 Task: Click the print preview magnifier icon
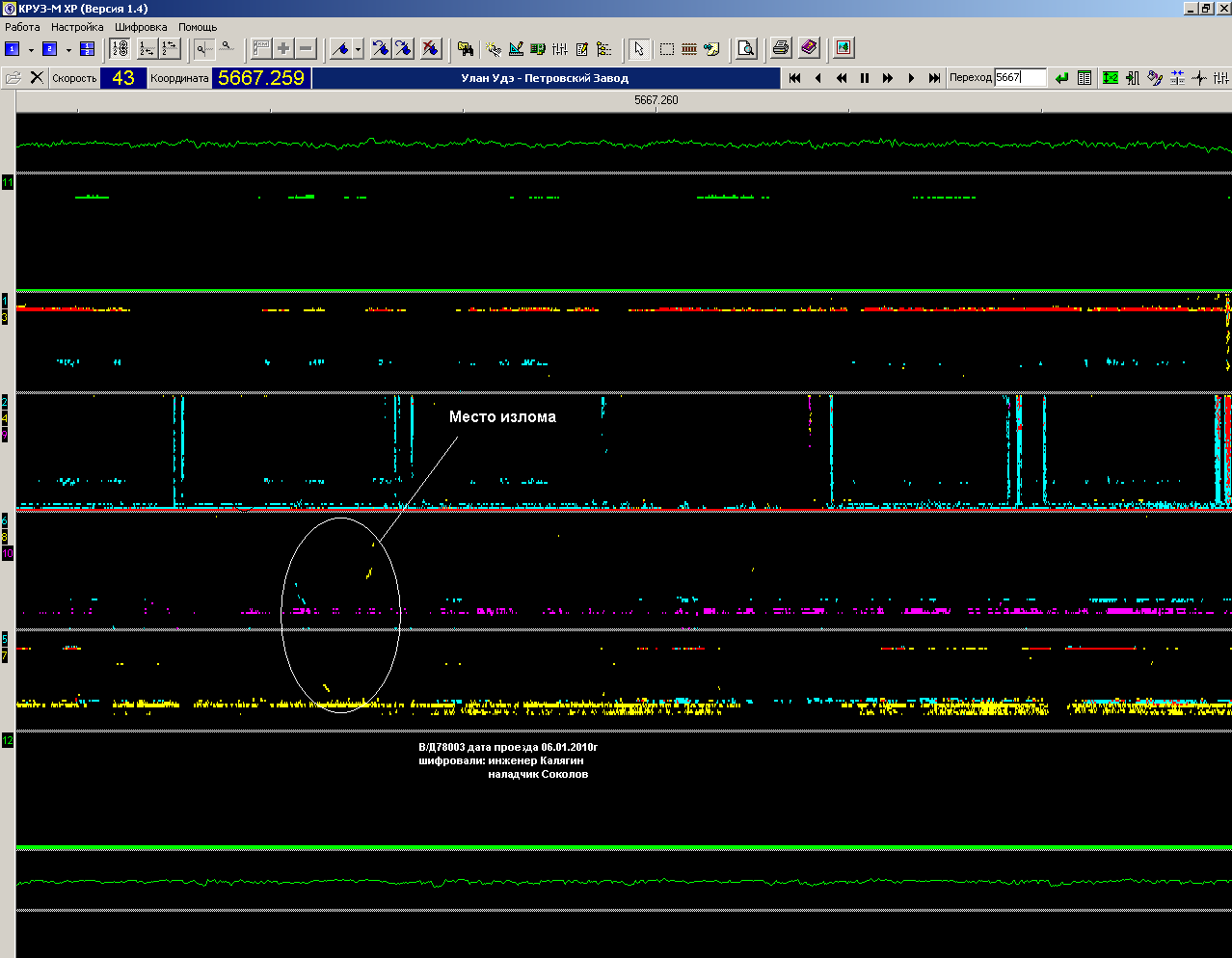(746, 48)
